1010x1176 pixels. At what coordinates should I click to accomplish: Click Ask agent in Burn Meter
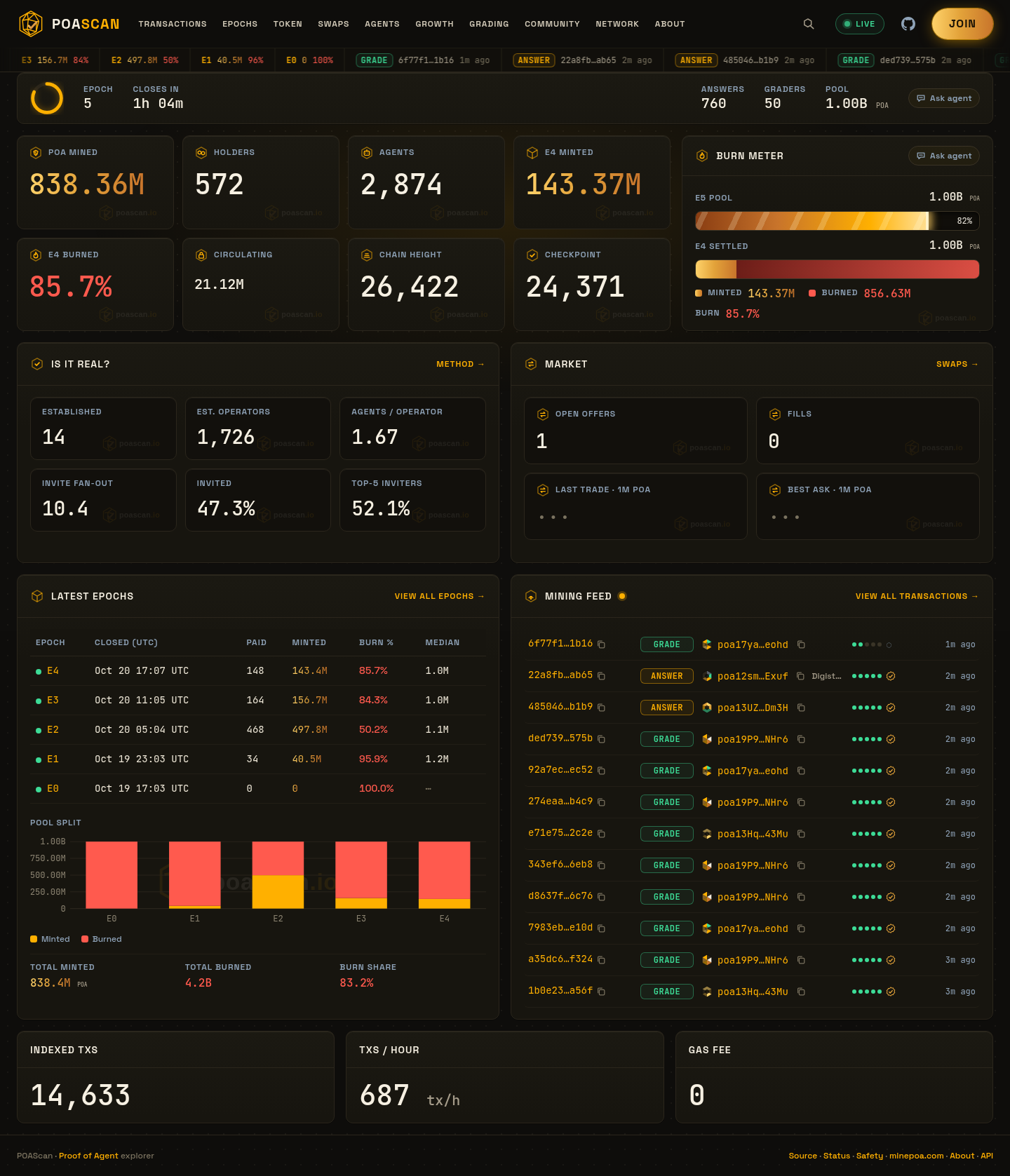[944, 156]
